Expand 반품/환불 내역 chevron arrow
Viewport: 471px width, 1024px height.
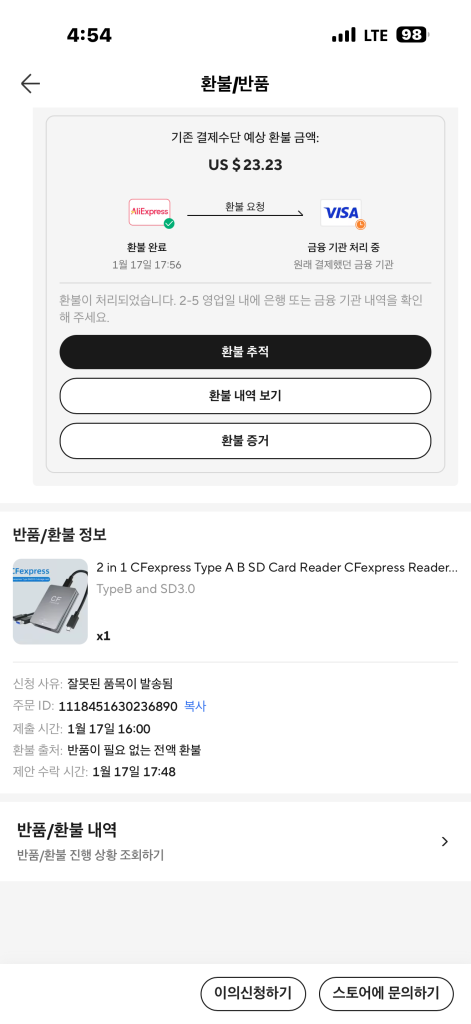coord(445,841)
